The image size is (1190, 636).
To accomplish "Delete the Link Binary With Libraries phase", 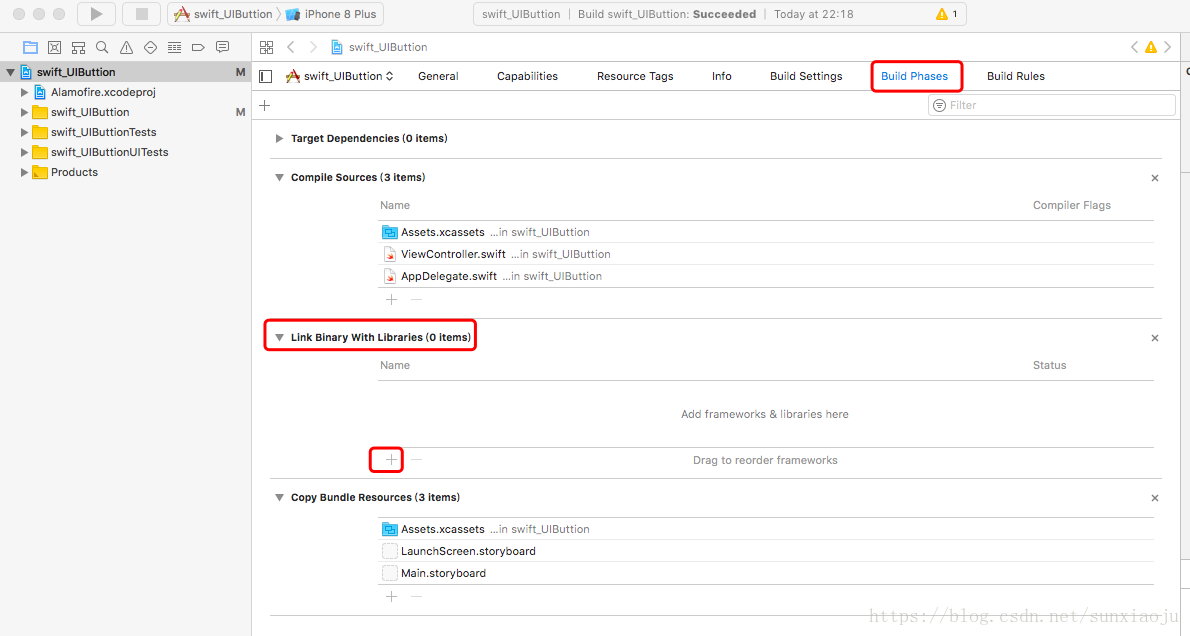I will [x=1155, y=338].
